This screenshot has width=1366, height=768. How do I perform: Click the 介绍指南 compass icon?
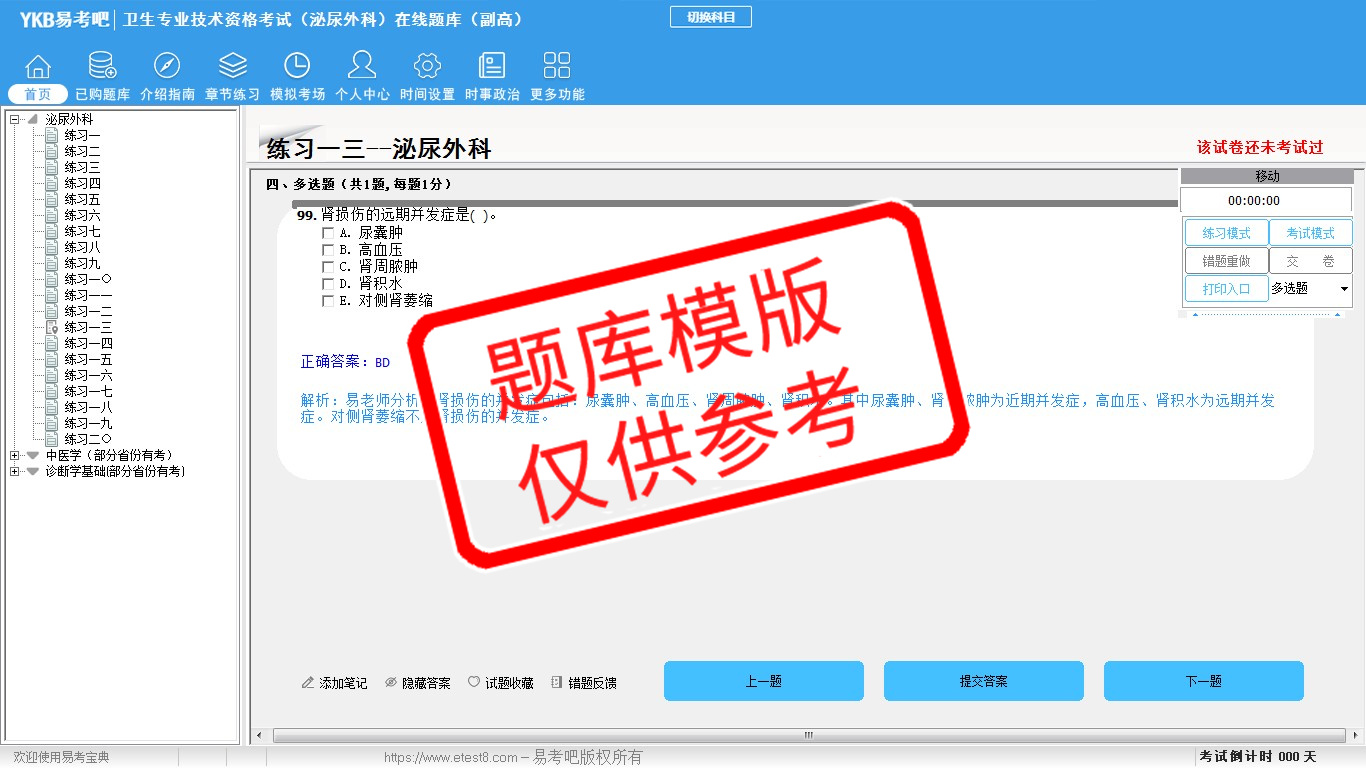167,67
